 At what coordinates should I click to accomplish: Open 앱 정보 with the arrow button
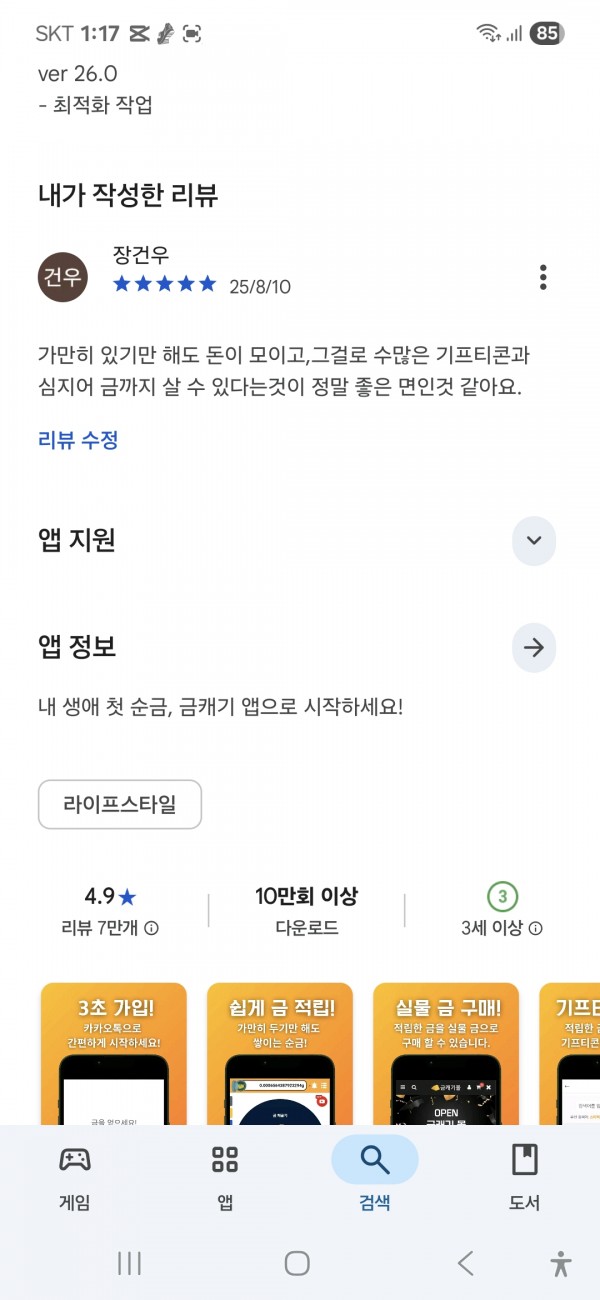534,648
